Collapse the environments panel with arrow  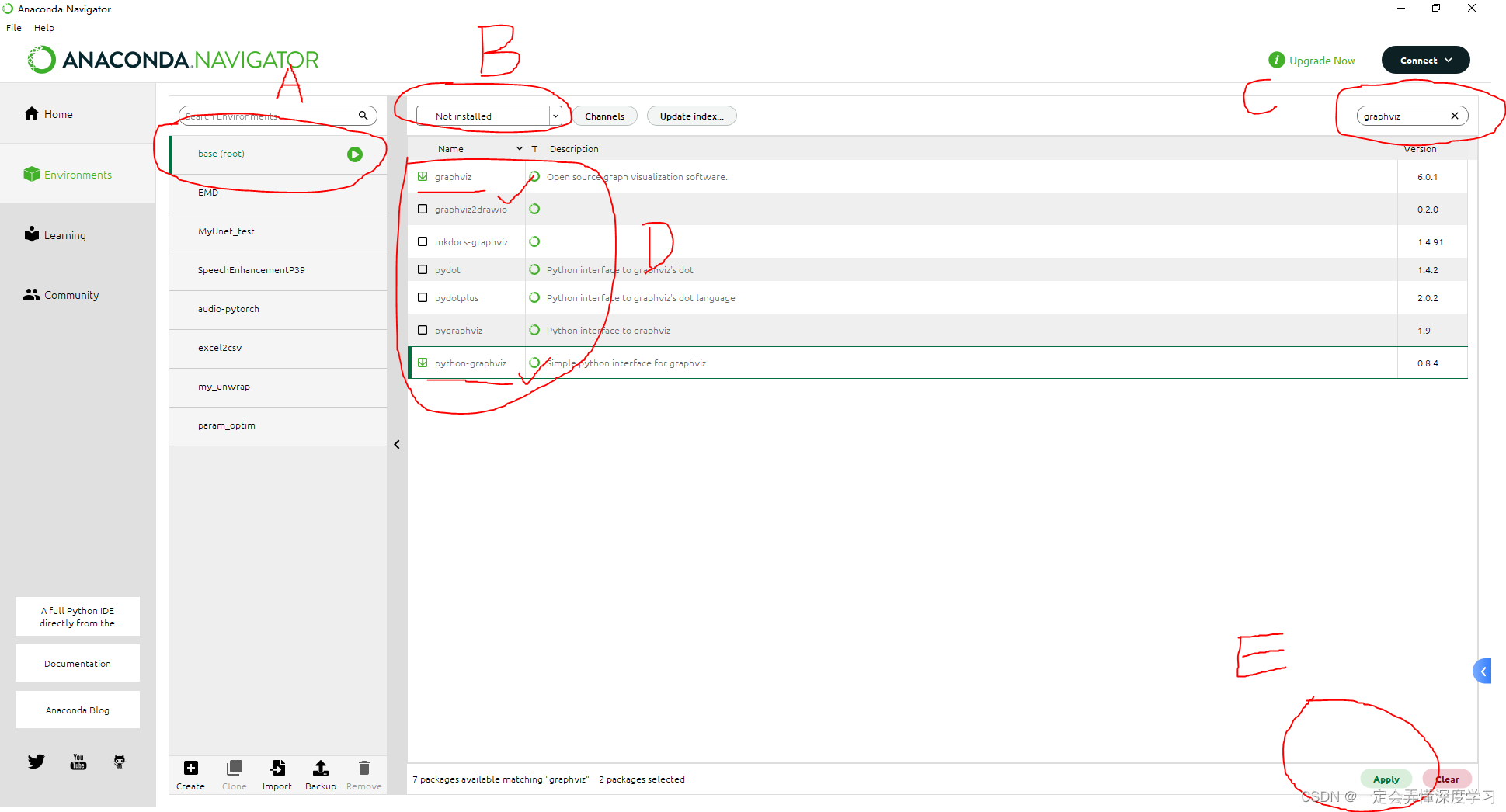(x=397, y=445)
